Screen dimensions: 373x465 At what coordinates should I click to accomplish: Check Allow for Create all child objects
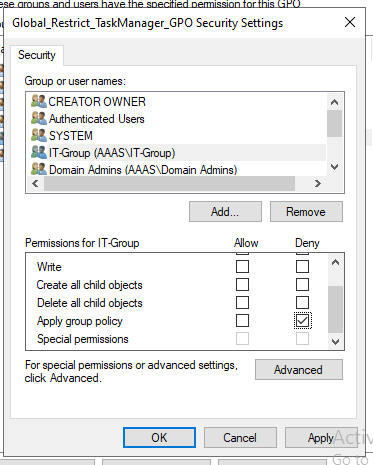click(x=242, y=285)
